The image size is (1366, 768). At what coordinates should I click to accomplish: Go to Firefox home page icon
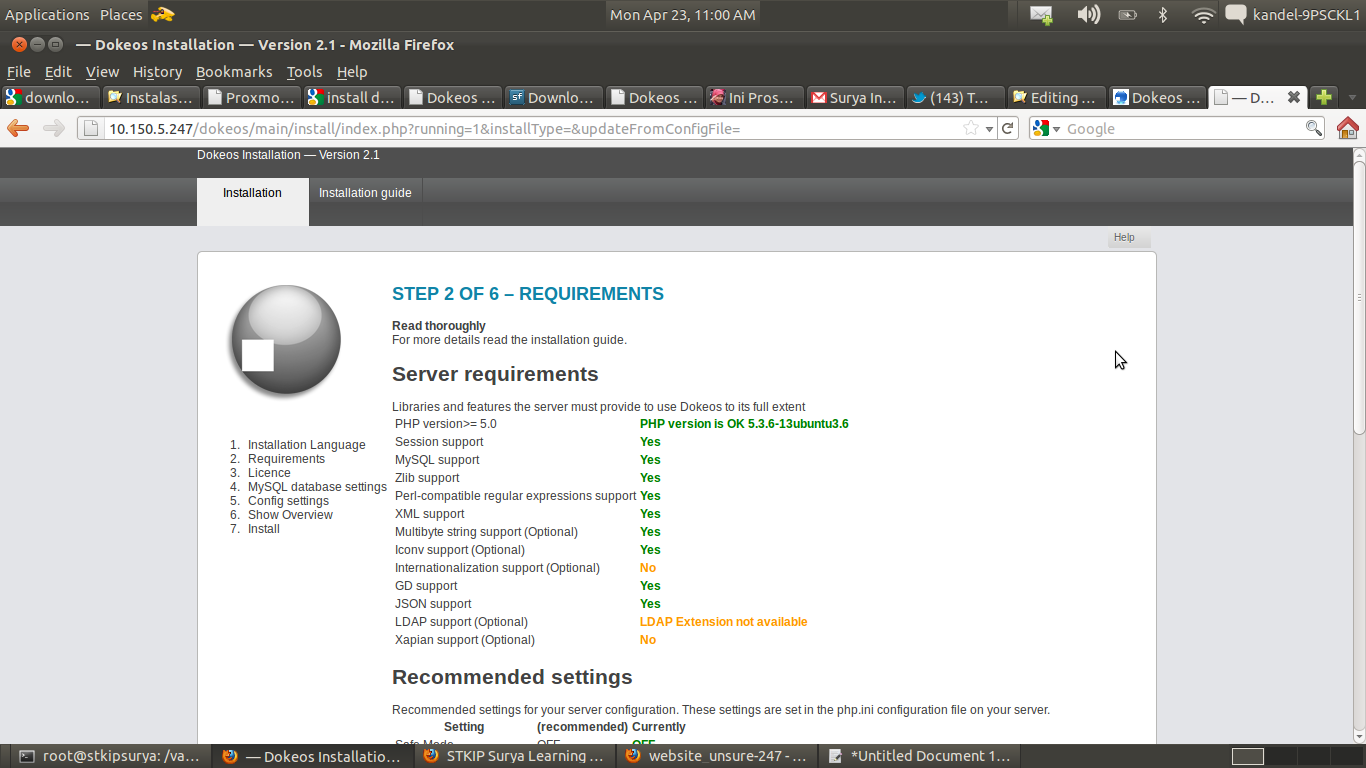coord(1347,128)
